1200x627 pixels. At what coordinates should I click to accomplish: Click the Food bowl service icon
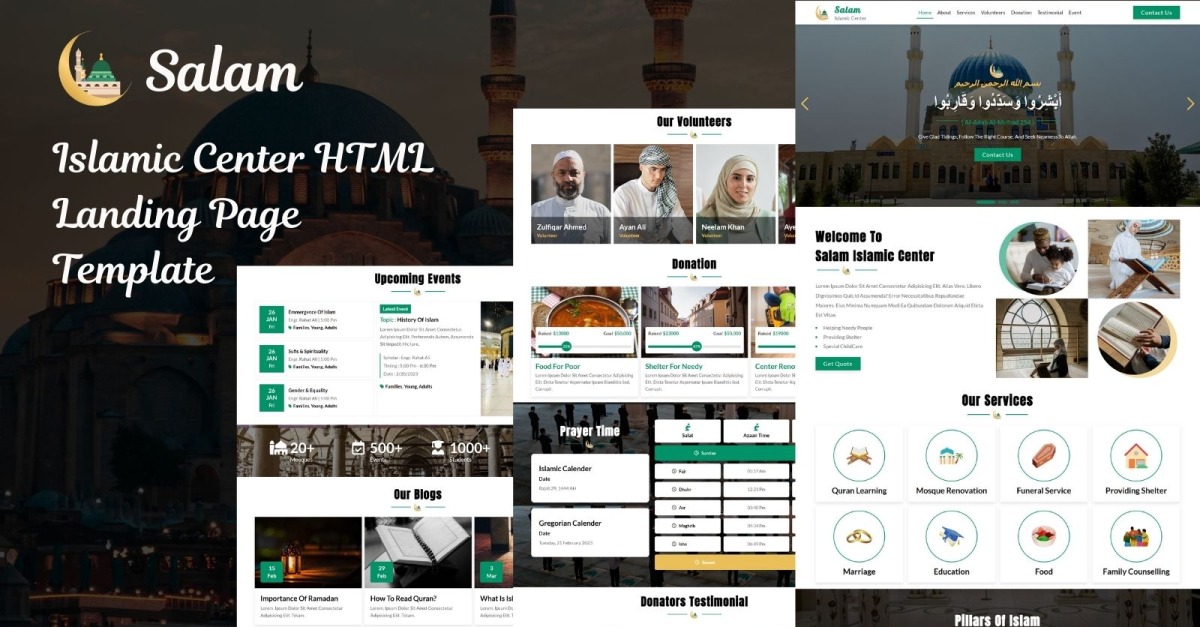1043,537
